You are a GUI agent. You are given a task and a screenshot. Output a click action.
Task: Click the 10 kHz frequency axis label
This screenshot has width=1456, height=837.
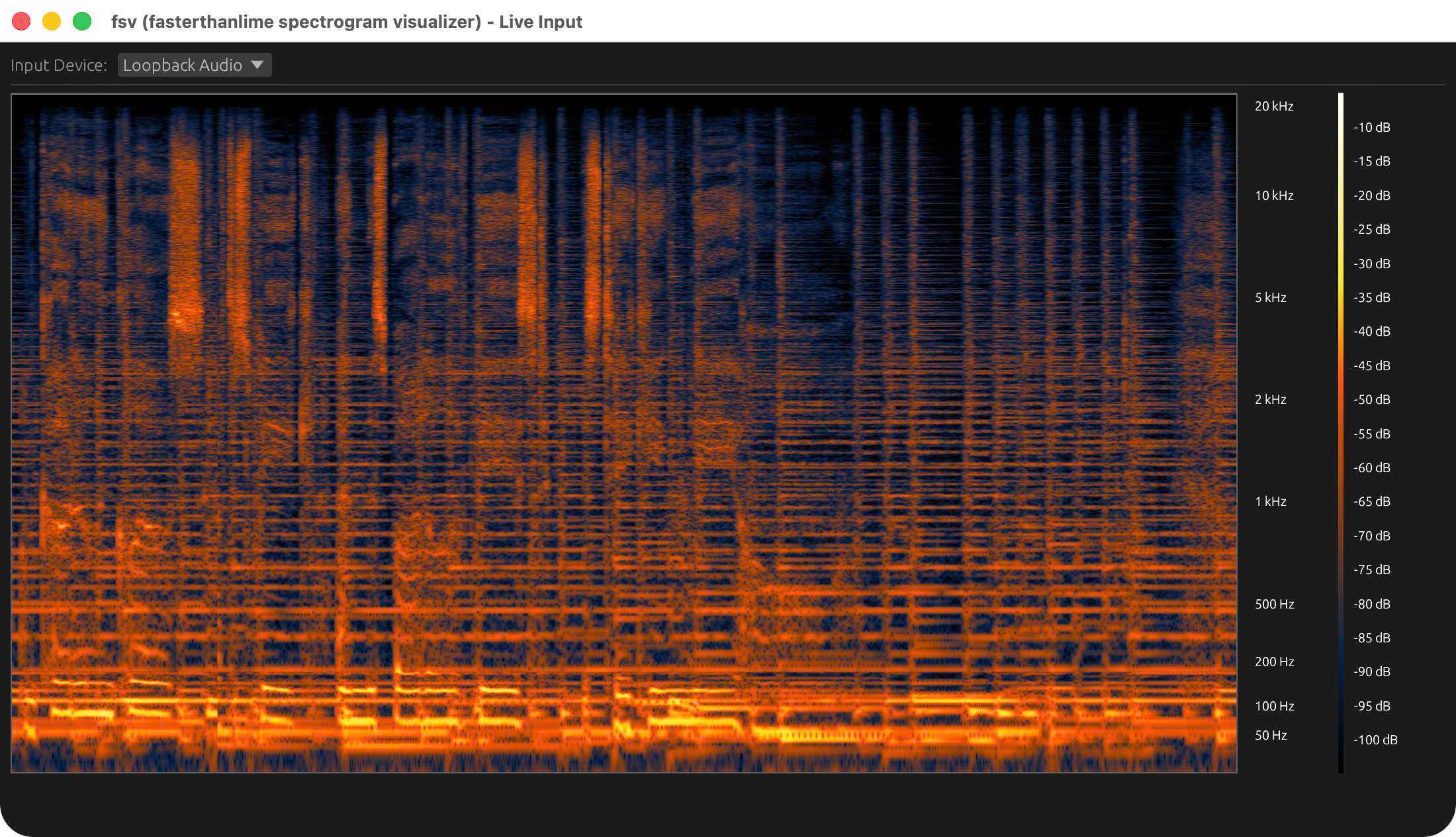1273,195
